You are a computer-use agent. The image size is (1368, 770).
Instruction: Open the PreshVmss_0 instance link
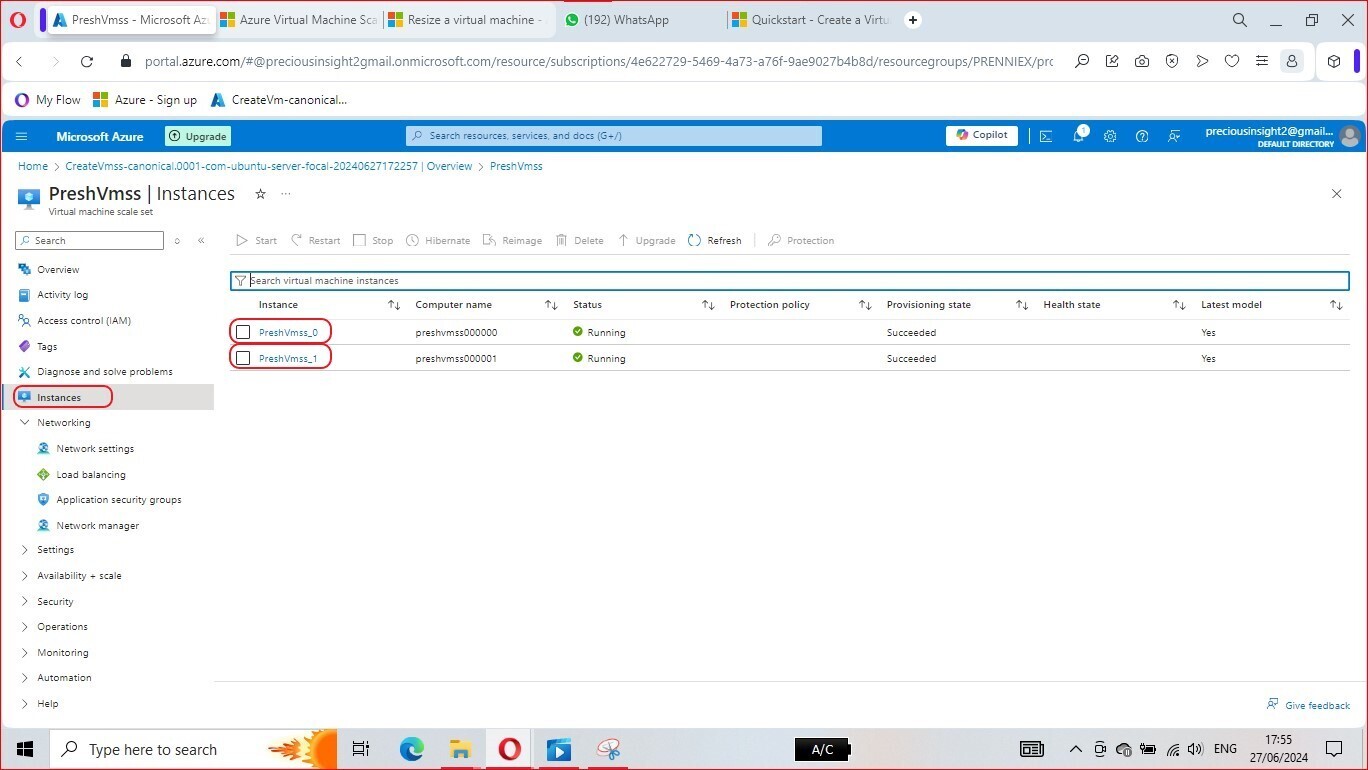(x=288, y=332)
